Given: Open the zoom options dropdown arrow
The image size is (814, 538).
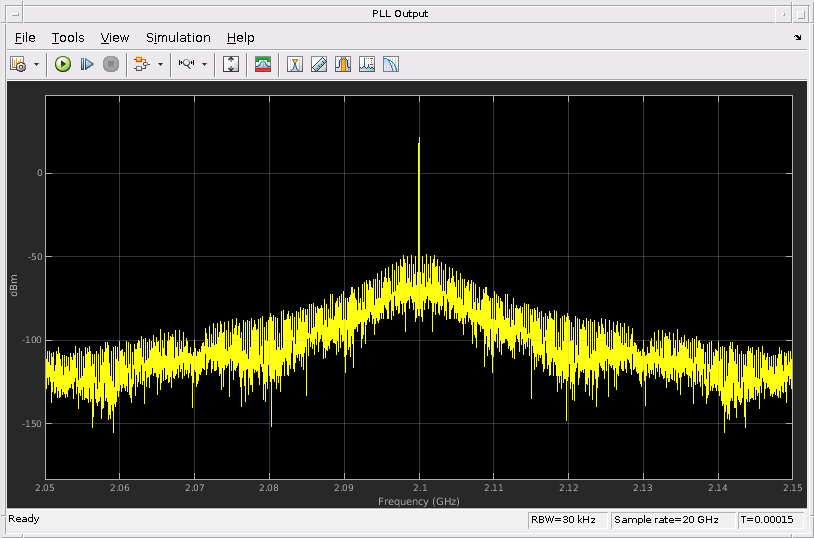Looking at the screenshot, I should tap(205, 64).
